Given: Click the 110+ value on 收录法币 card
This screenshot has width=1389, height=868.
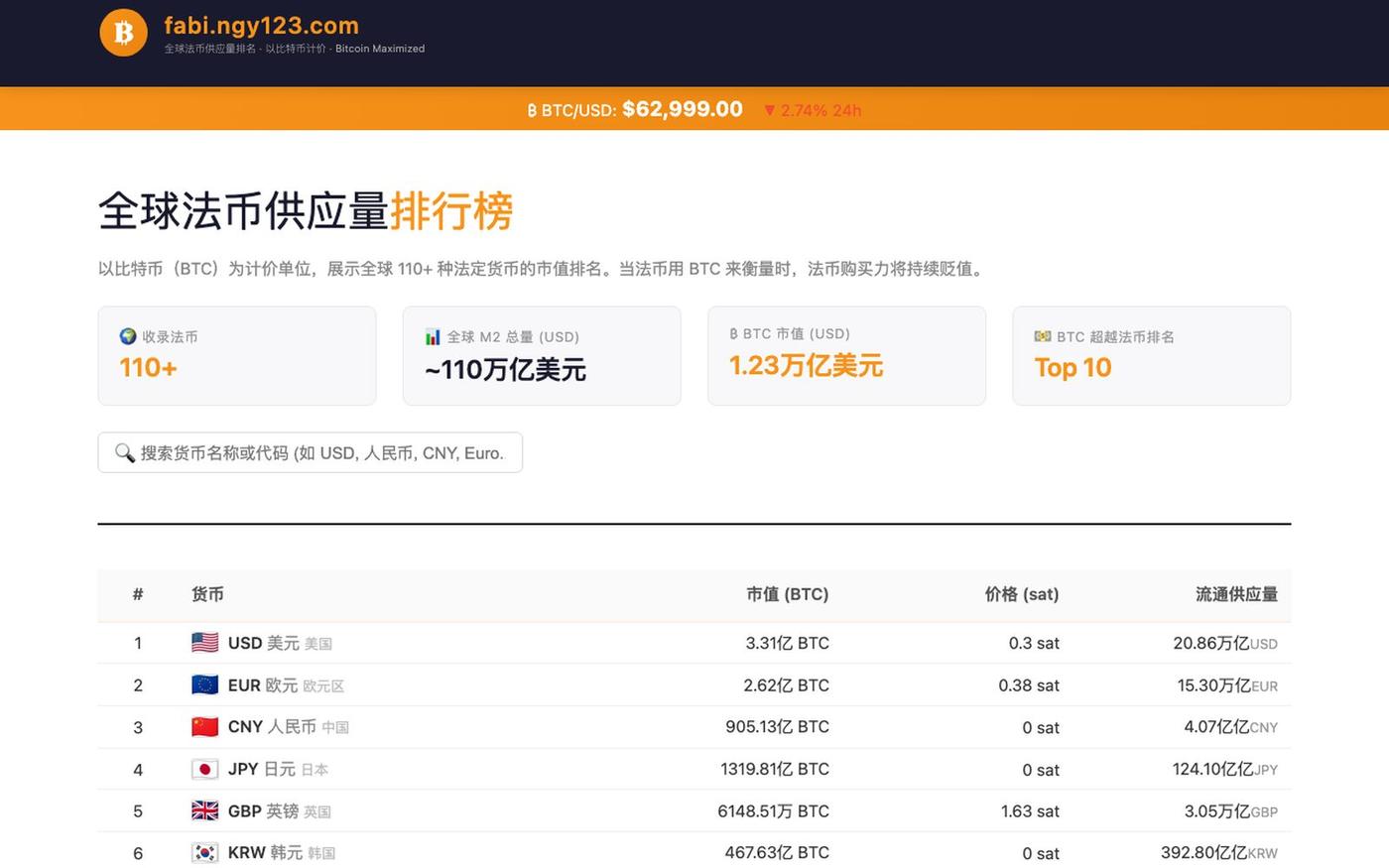Looking at the screenshot, I should click(148, 367).
